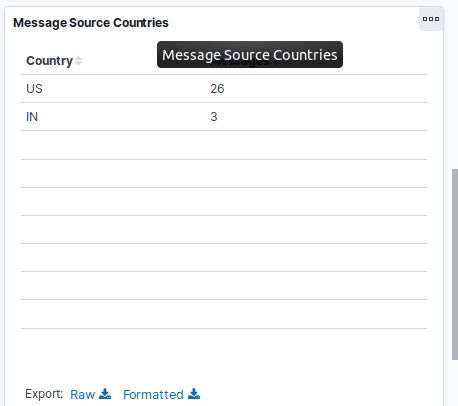Click the vertical scrollbar thumb on the right

click(455, 264)
